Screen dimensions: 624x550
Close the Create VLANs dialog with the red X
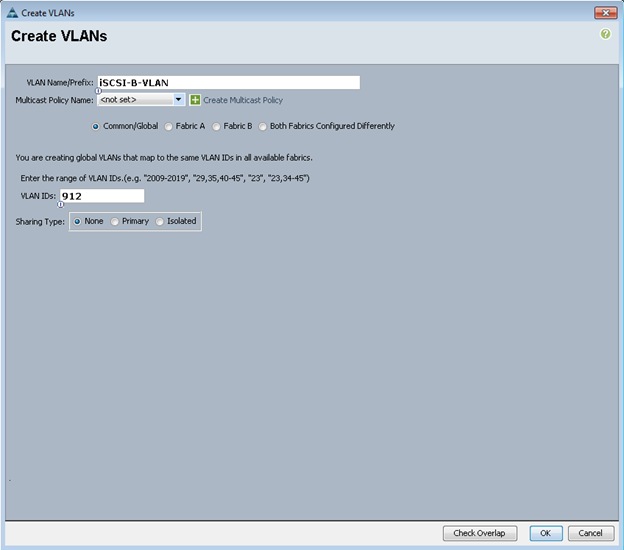(605, 13)
